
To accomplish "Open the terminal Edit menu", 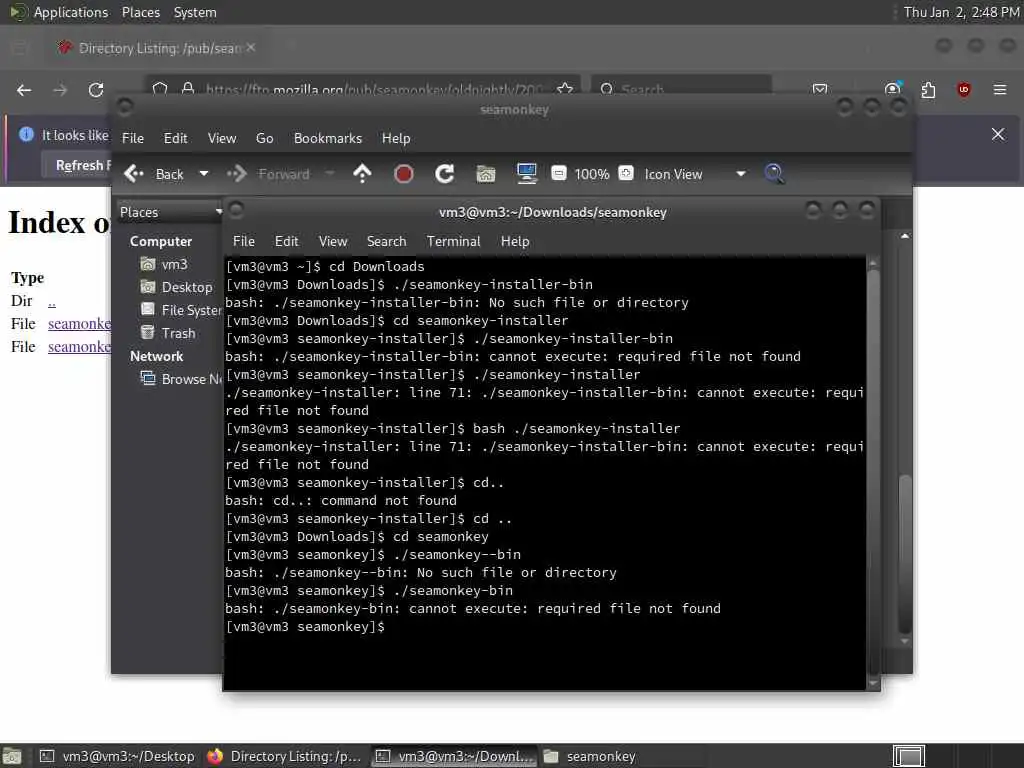I will pos(286,242).
